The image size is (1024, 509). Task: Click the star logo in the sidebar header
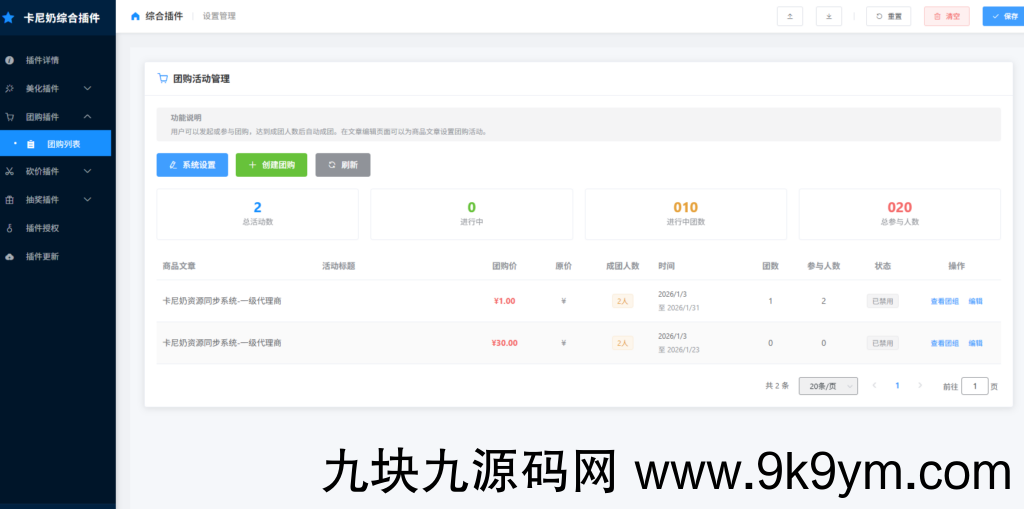(x=9, y=17)
